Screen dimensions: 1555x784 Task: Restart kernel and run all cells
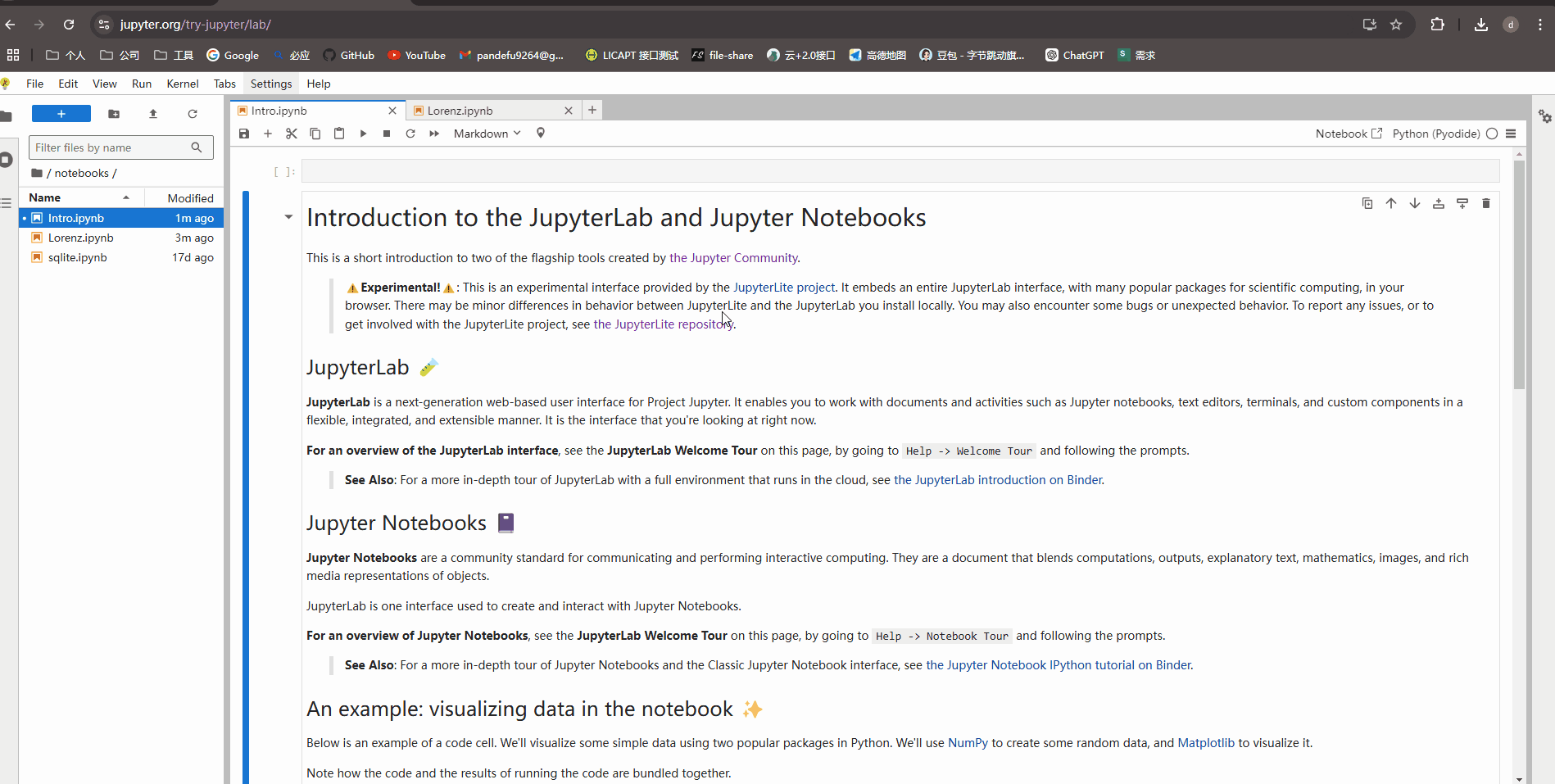coord(434,134)
